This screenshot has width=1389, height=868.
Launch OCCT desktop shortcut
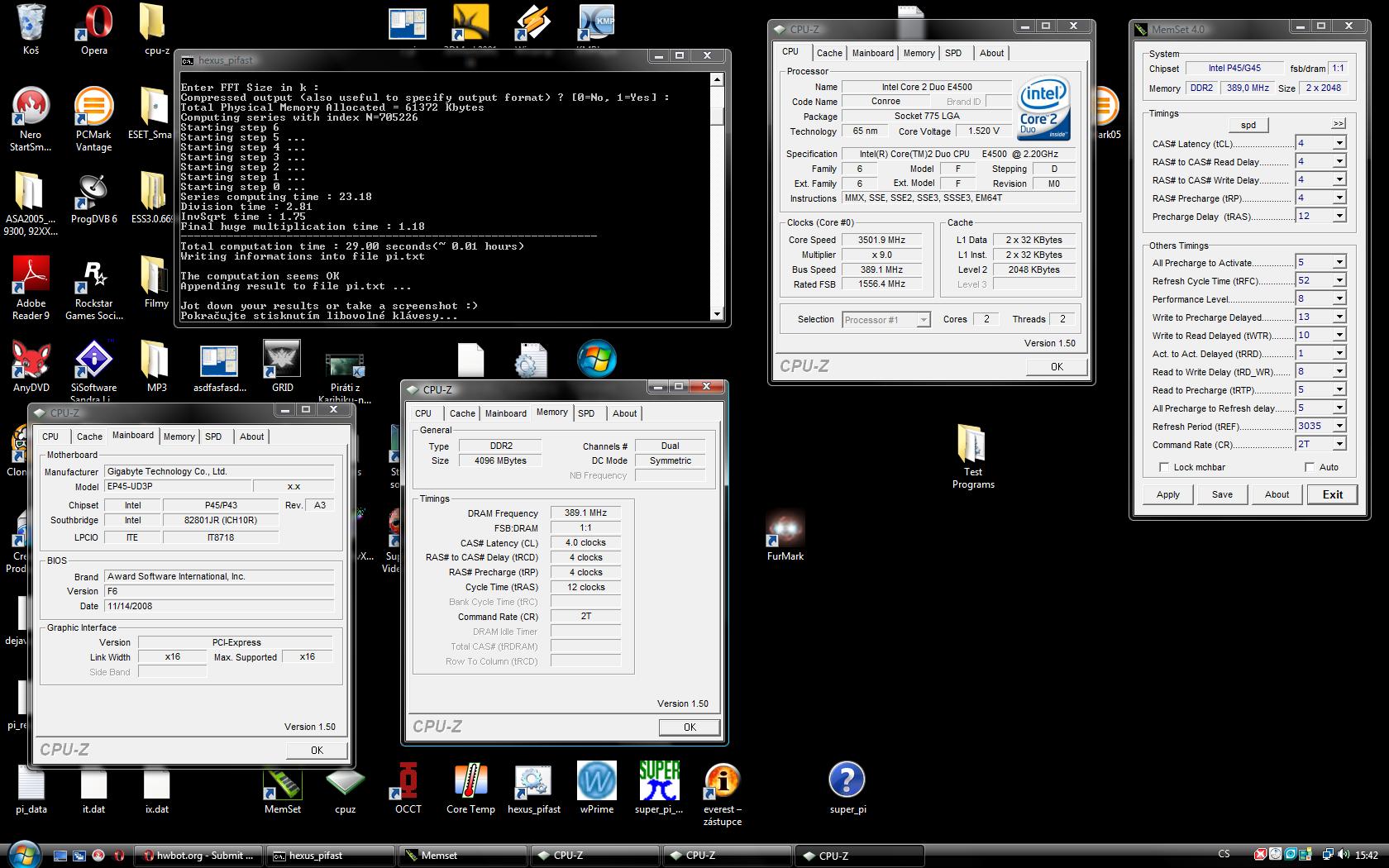[408, 788]
